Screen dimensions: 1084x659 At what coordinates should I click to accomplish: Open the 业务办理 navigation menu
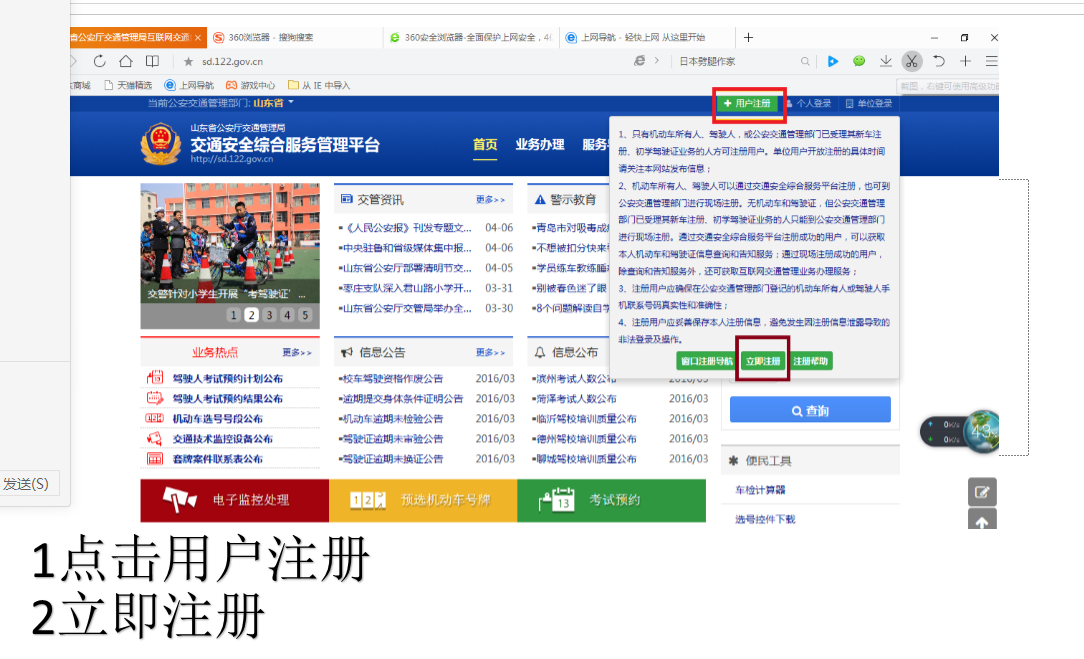tap(540, 145)
